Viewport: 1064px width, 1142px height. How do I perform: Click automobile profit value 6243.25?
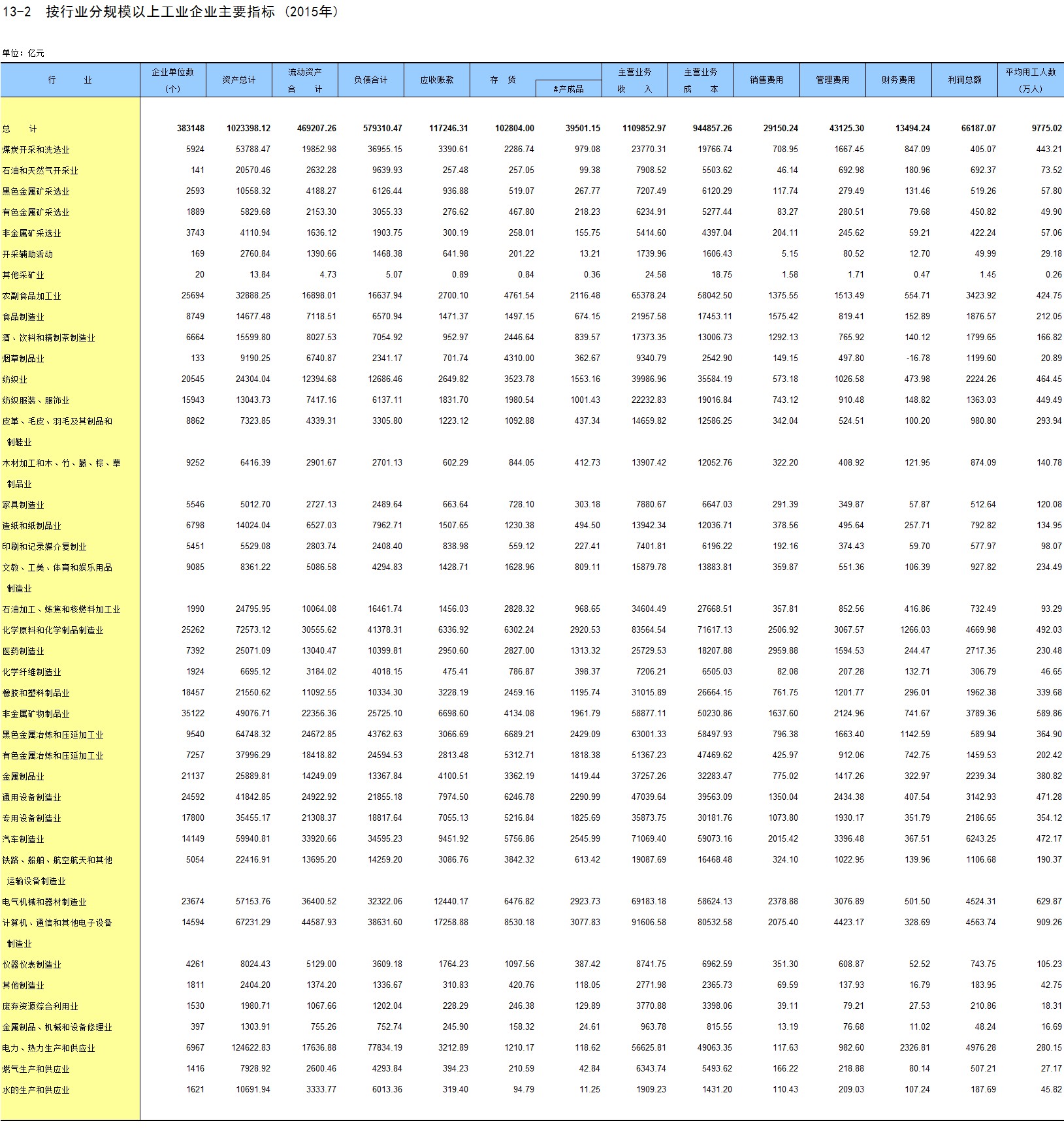click(981, 839)
